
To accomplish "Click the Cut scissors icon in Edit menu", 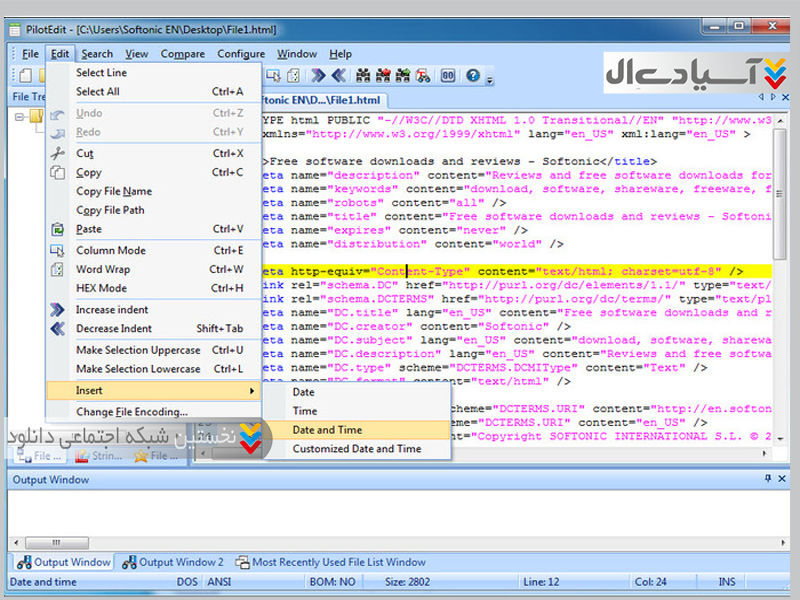I will click(58, 154).
